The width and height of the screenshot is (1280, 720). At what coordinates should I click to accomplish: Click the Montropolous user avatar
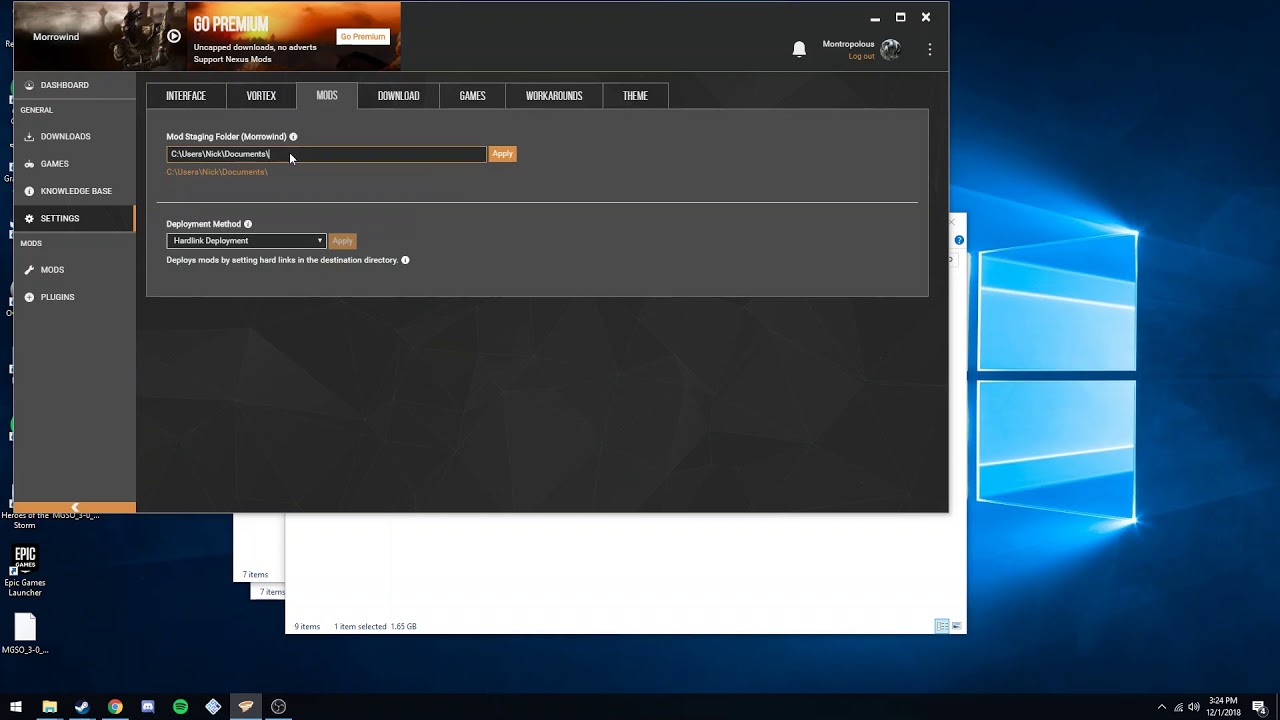890,49
